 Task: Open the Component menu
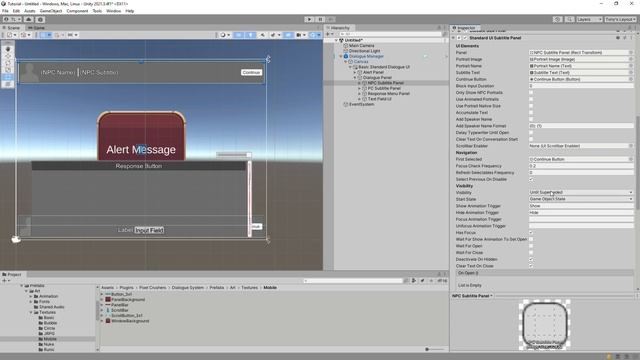[77, 11]
